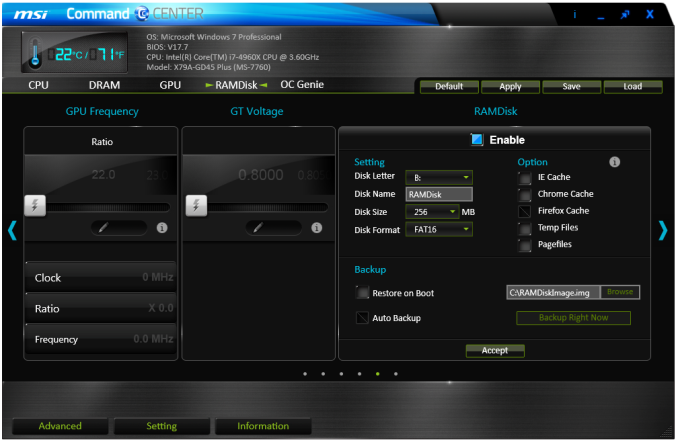Select the RAMDisk tab

[236, 85]
